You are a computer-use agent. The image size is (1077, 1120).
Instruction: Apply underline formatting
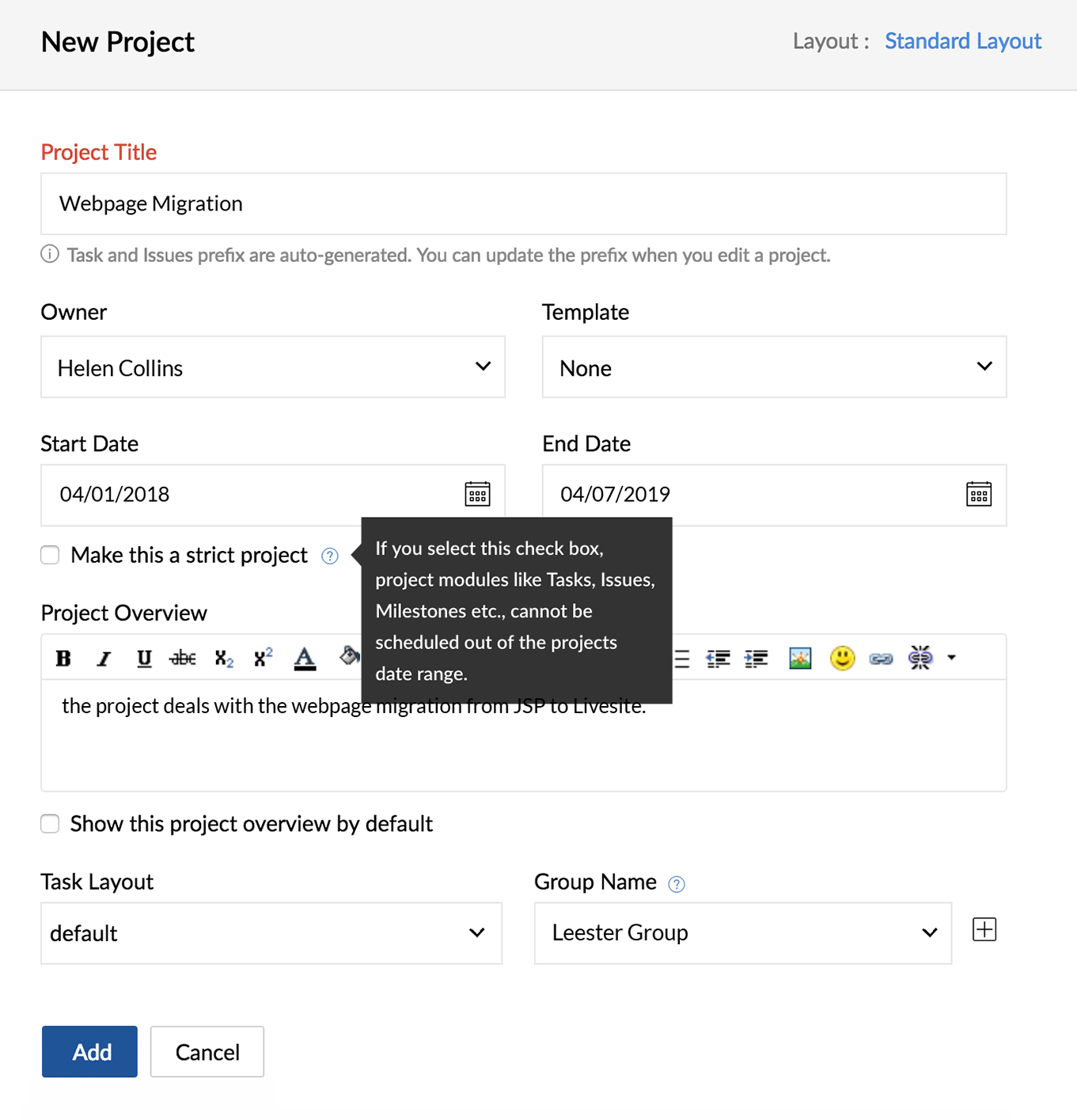point(144,659)
